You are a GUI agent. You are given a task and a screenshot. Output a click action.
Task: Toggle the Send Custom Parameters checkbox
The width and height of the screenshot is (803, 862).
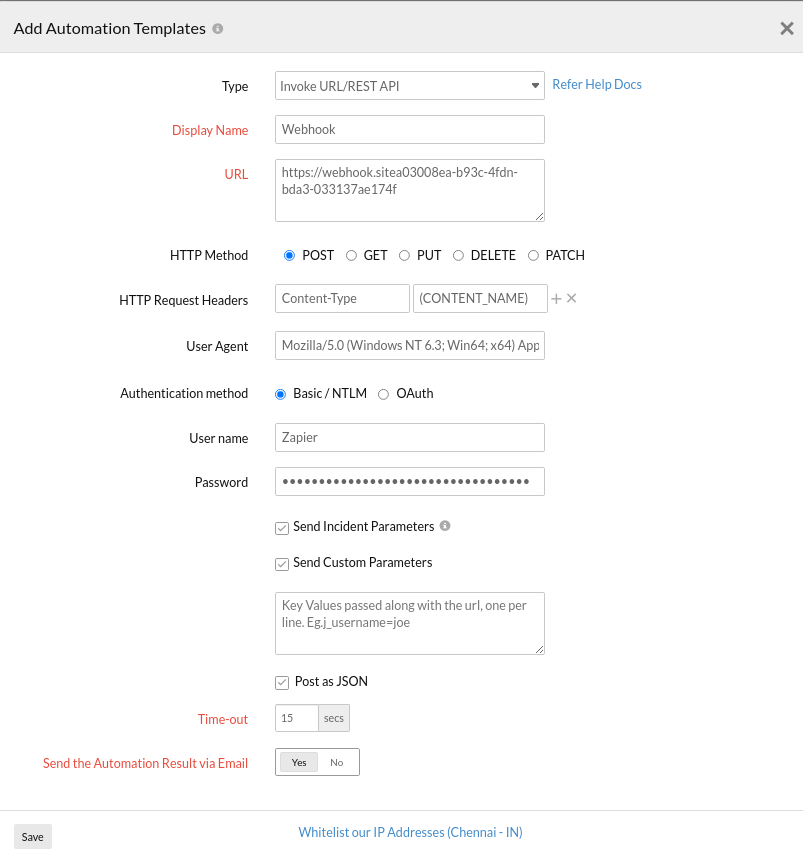pyautogui.click(x=282, y=563)
